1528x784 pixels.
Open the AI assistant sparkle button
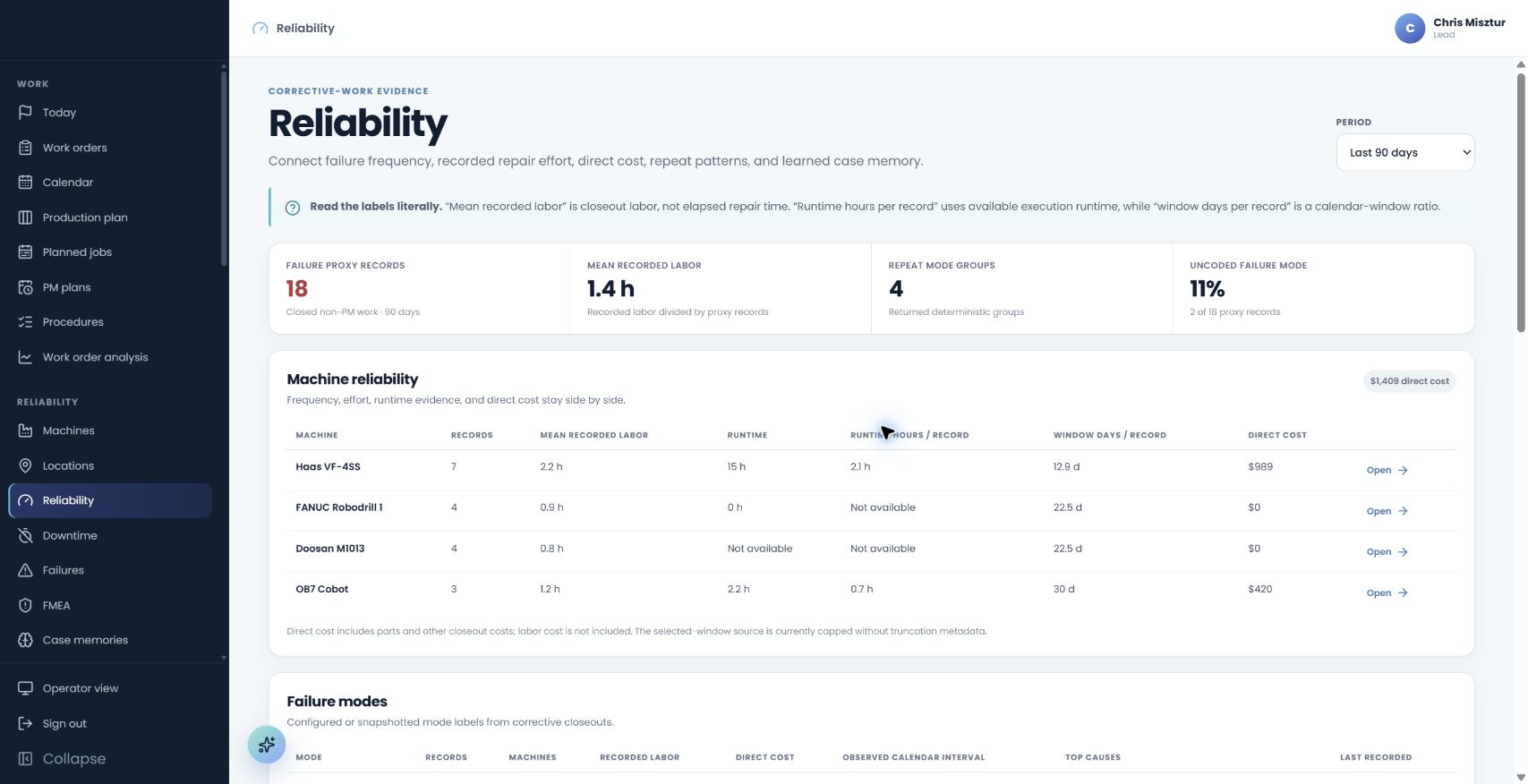click(x=267, y=745)
